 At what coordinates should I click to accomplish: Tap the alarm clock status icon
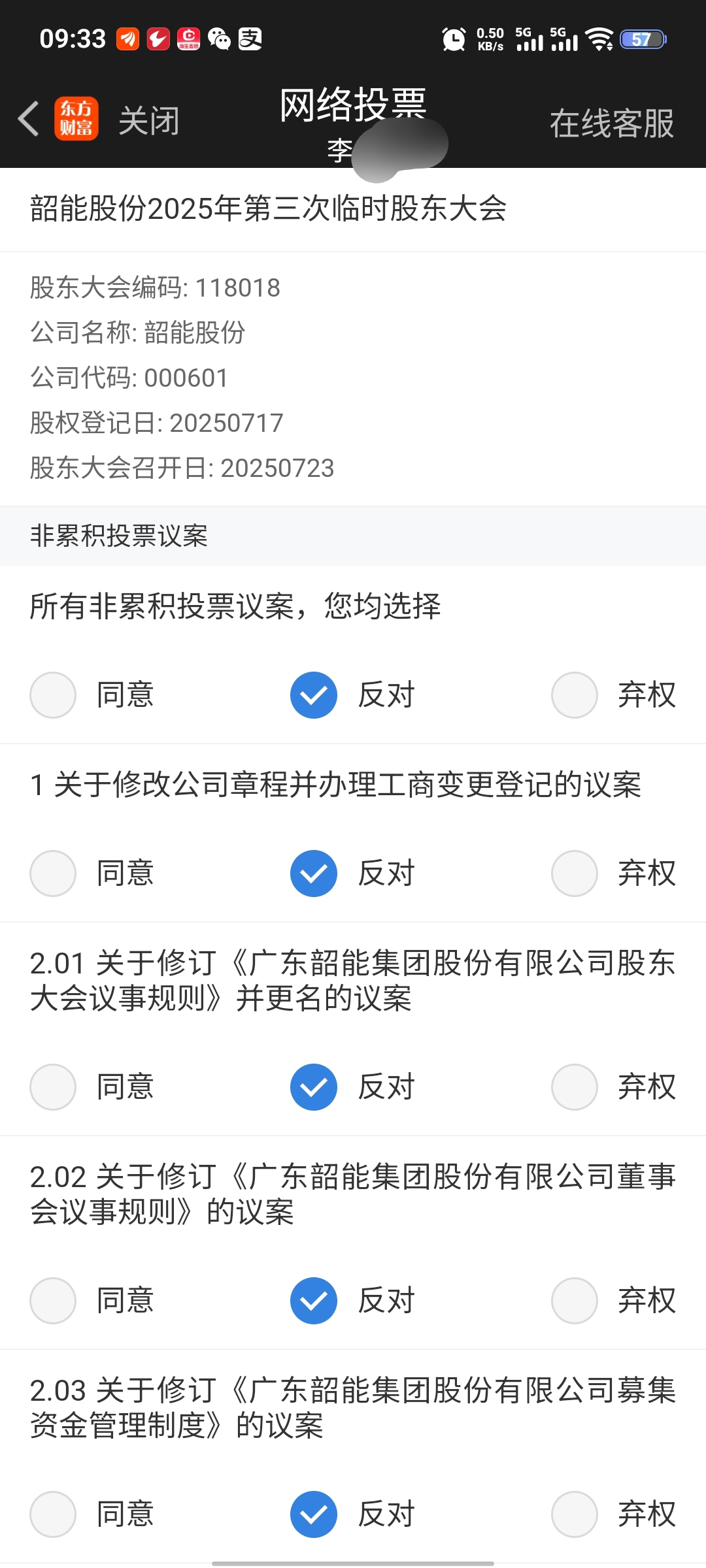454,39
